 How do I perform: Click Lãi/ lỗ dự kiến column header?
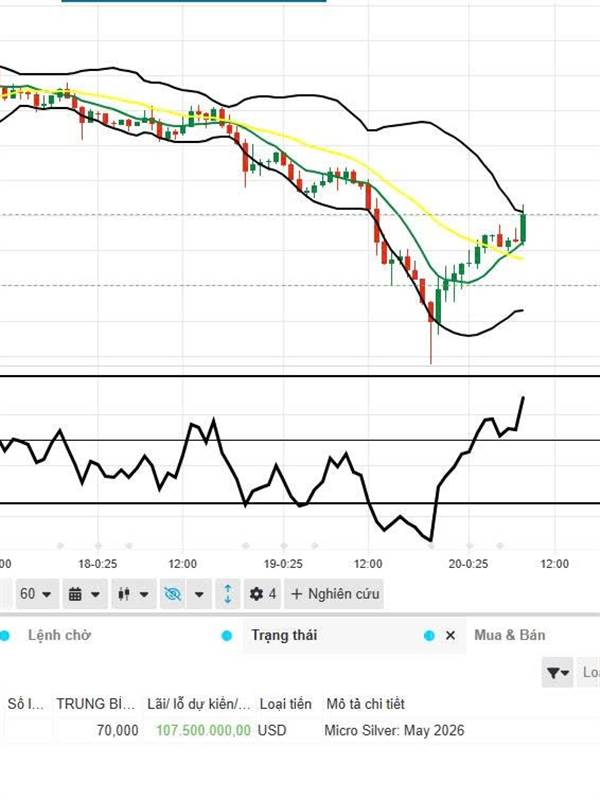tap(199, 704)
